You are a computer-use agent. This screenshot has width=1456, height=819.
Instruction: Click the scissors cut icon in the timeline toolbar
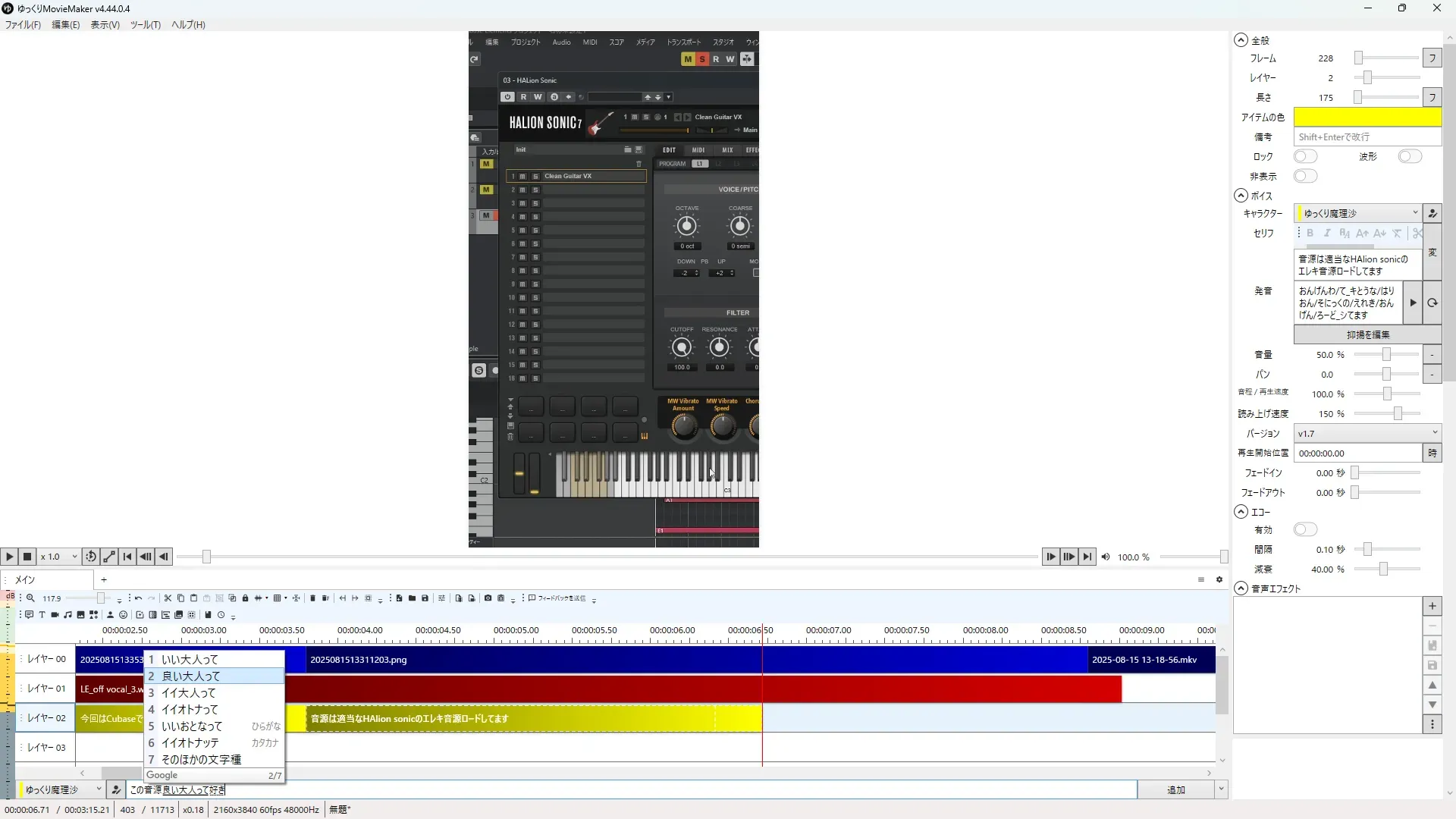(168, 598)
